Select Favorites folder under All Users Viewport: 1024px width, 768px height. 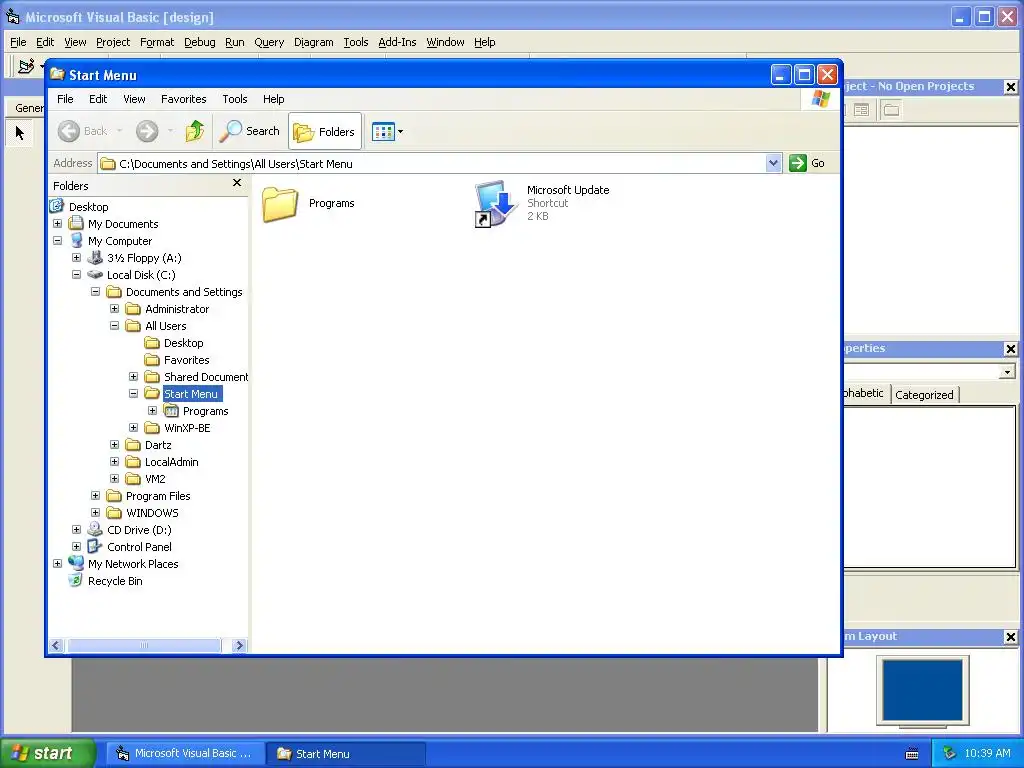(x=186, y=360)
